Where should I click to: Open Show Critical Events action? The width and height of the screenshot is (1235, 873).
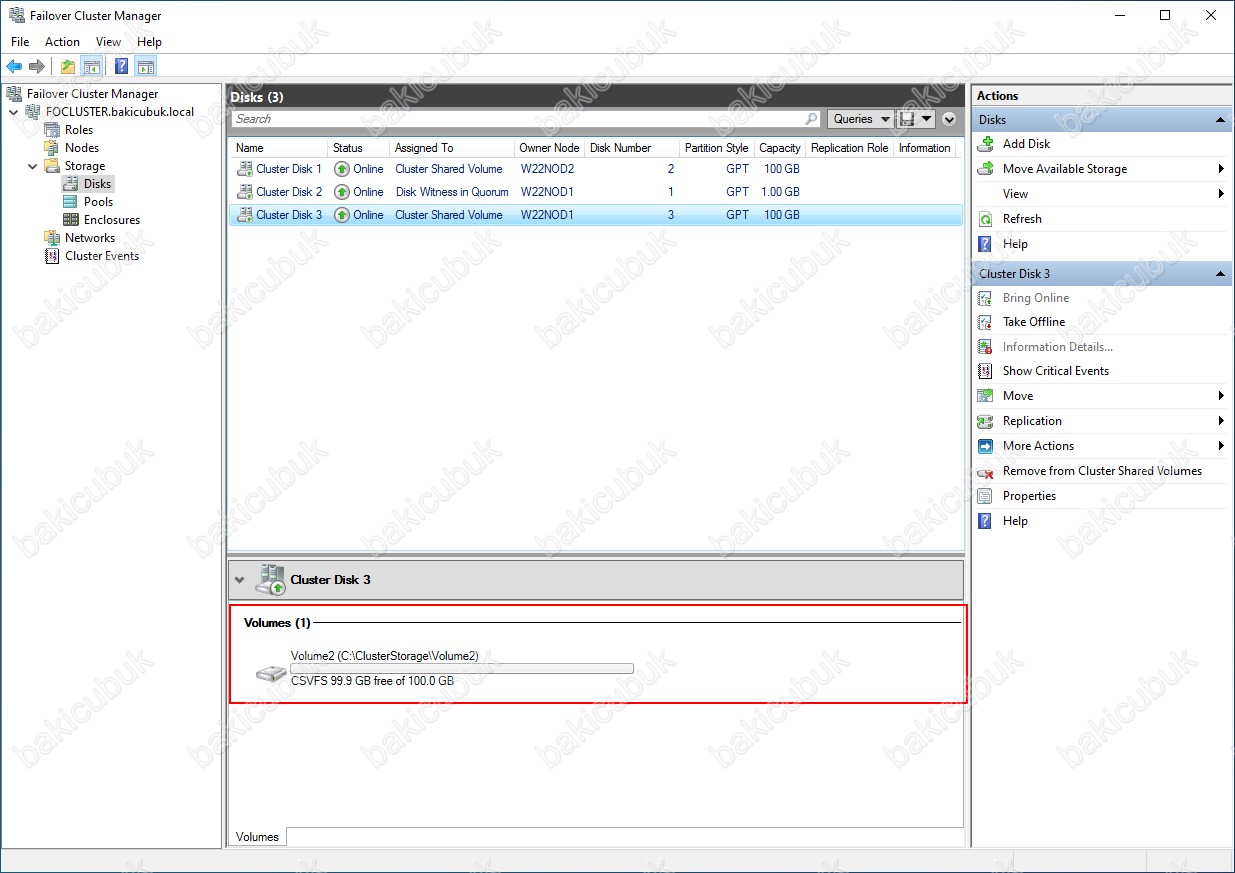coord(1056,371)
